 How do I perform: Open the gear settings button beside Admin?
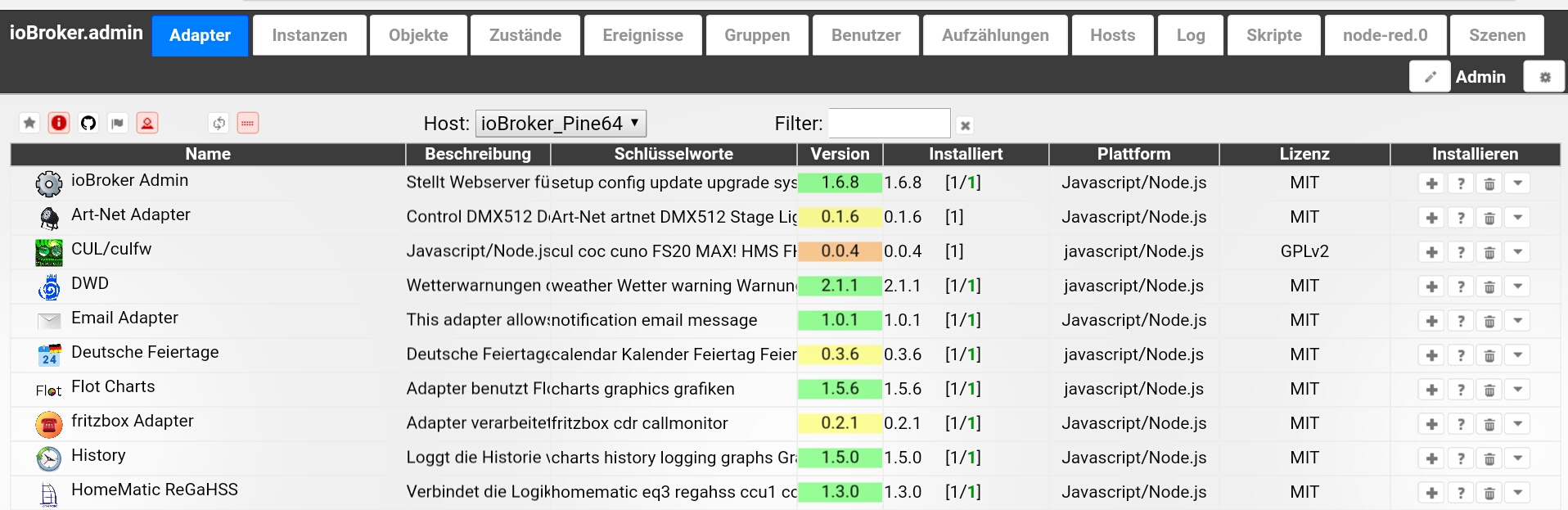pyautogui.click(x=1544, y=77)
